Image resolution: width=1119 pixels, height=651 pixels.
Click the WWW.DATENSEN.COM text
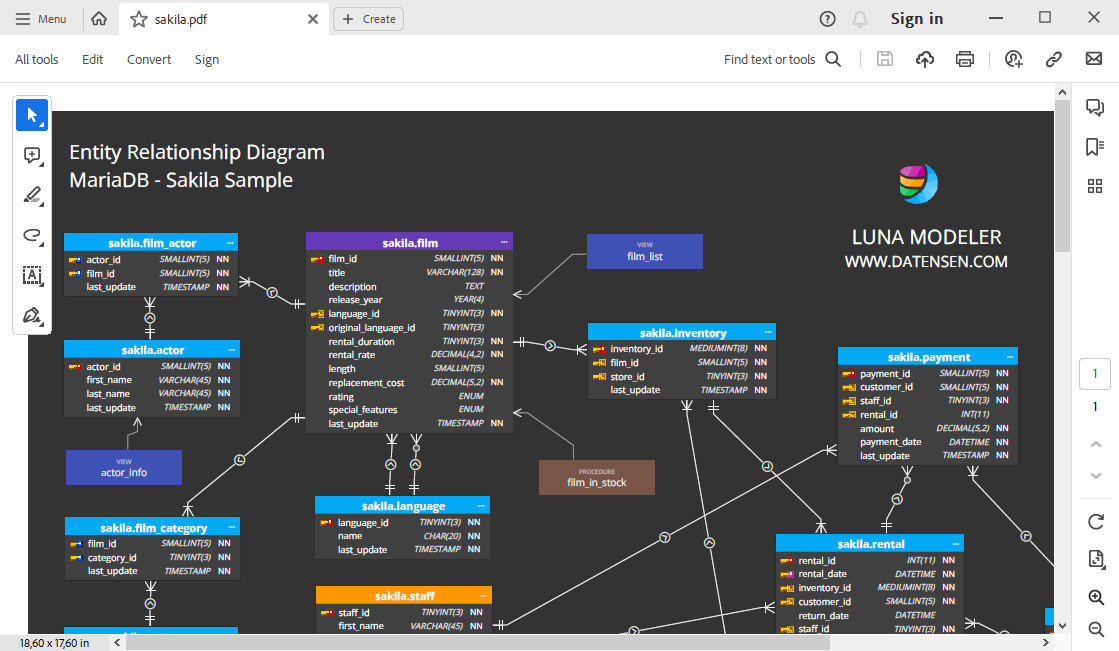pyautogui.click(x=926, y=262)
